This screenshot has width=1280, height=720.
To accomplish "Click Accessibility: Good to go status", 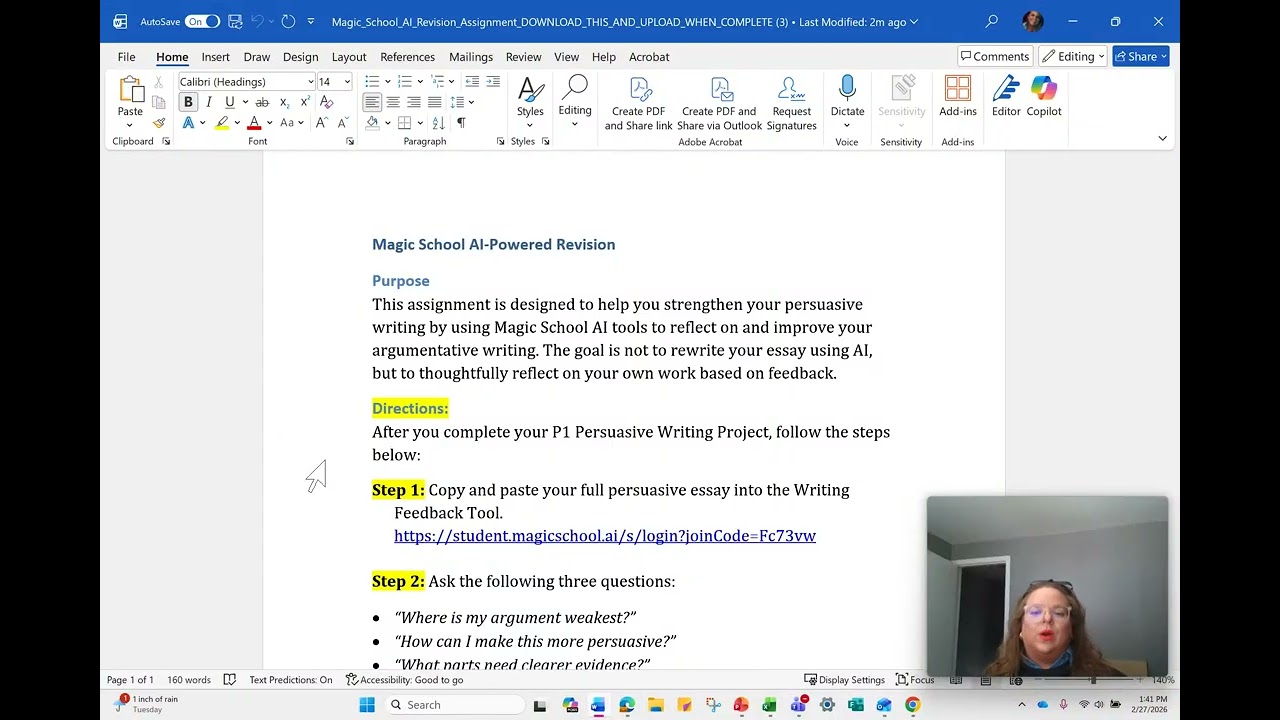I will (405, 680).
